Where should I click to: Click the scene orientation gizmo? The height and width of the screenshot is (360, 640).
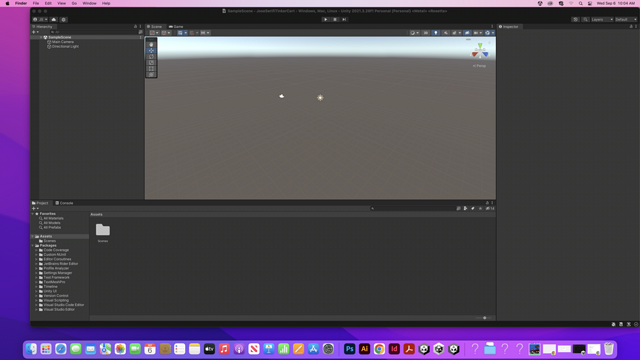[x=480, y=51]
